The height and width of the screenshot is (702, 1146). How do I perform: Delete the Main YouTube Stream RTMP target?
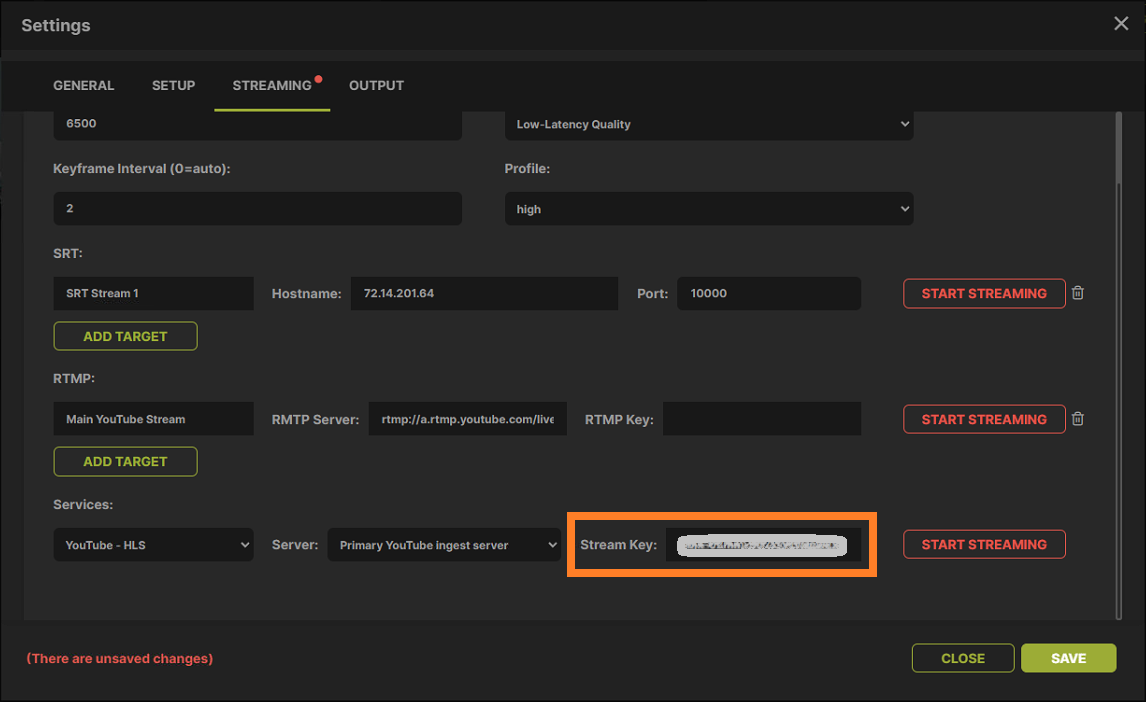click(1077, 419)
